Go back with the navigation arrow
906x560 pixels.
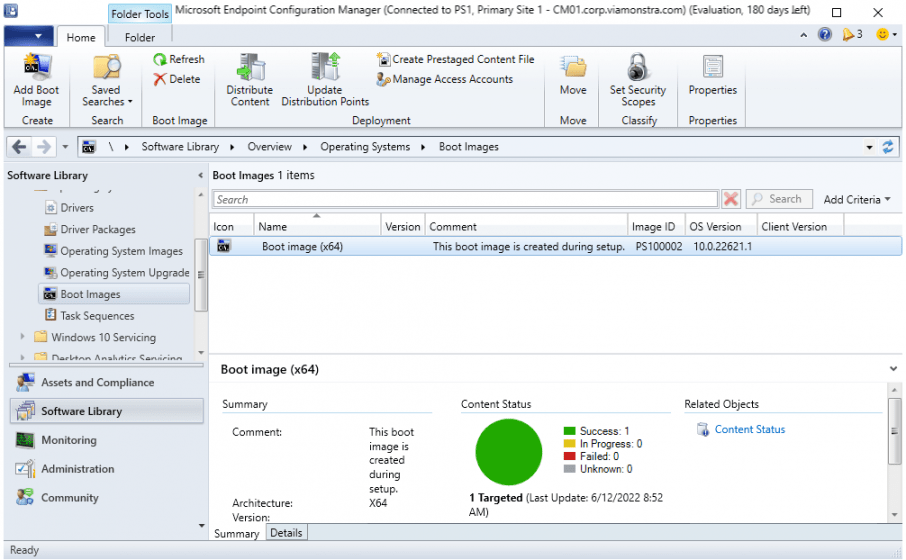pos(19,147)
